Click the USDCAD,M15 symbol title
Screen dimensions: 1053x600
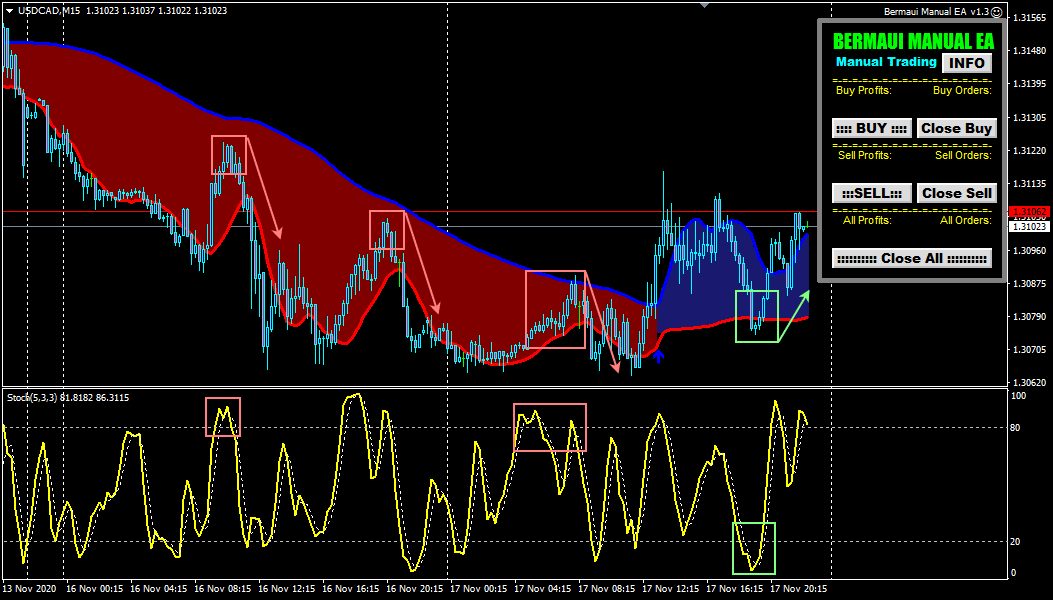tap(49, 11)
